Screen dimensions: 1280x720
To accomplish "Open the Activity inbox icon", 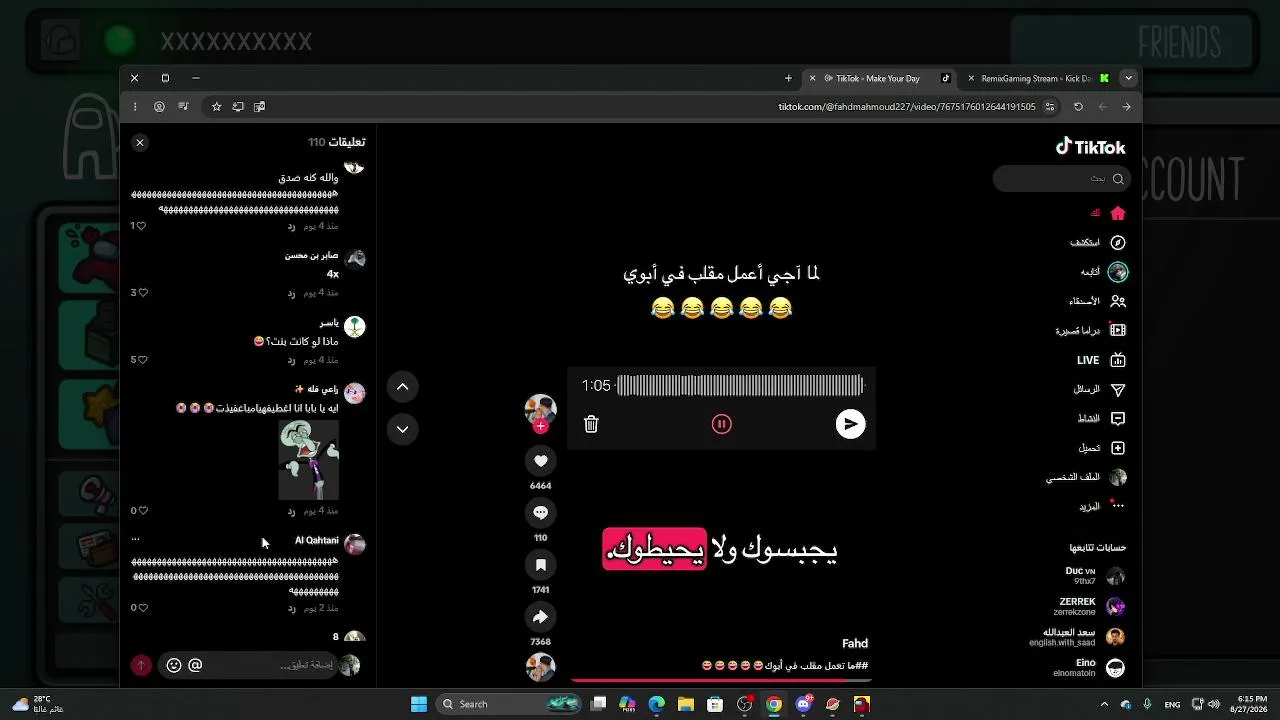I will point(1118,419).
